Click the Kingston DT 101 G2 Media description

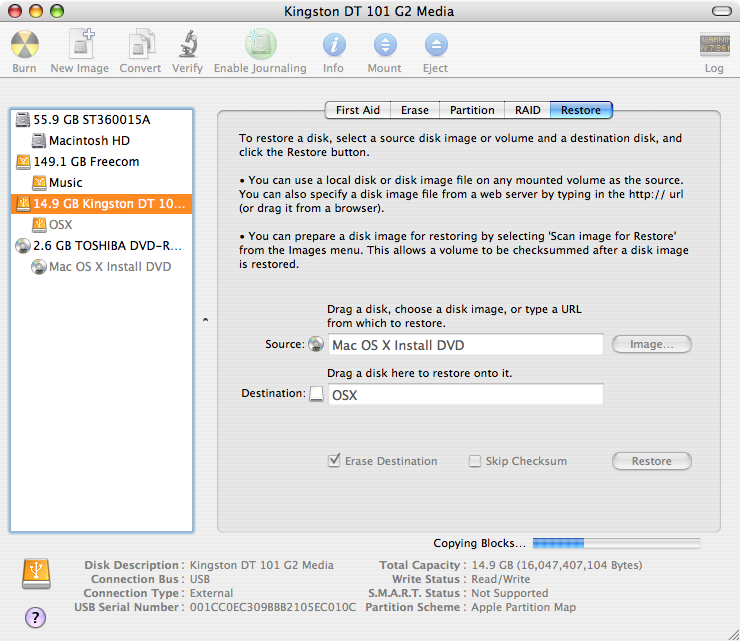[x=261, y=565]
